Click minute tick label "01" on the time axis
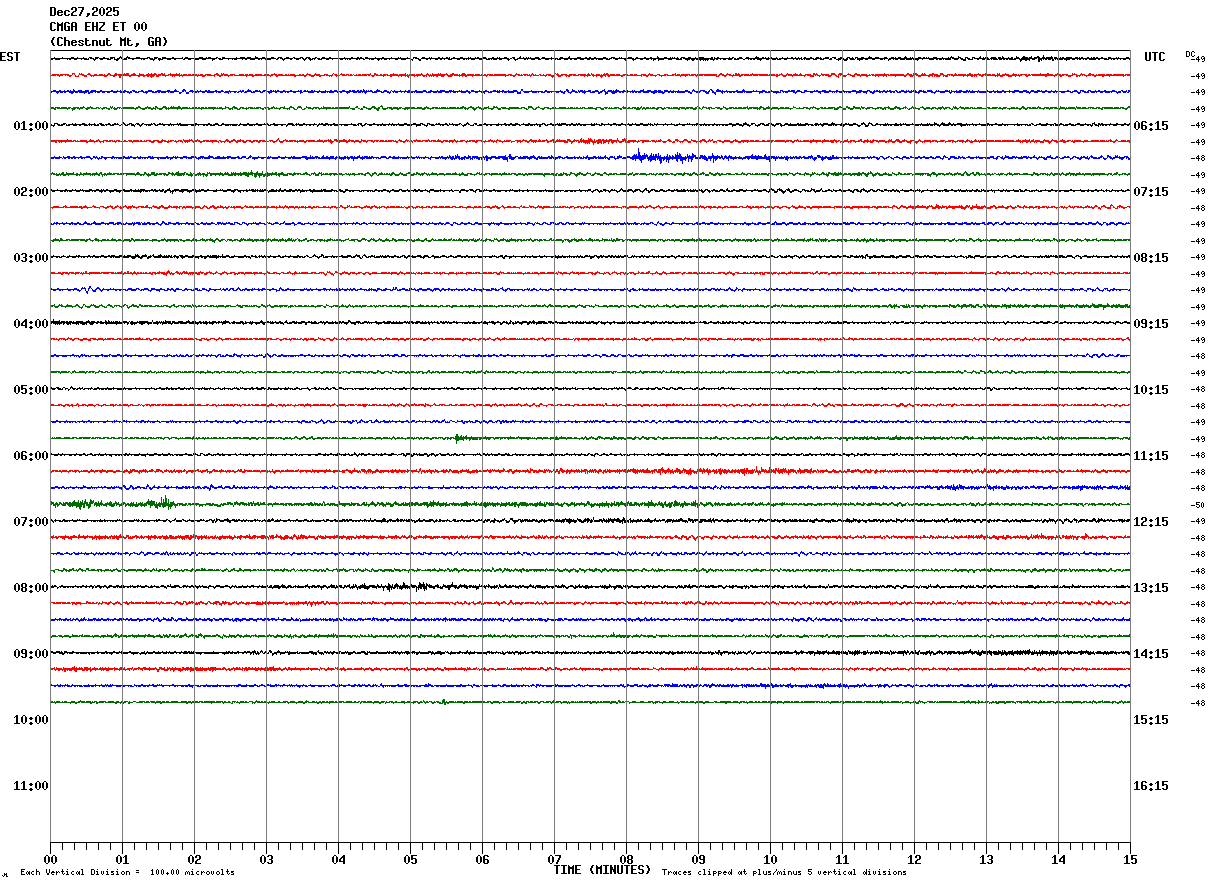 click(x=122, y=859)
